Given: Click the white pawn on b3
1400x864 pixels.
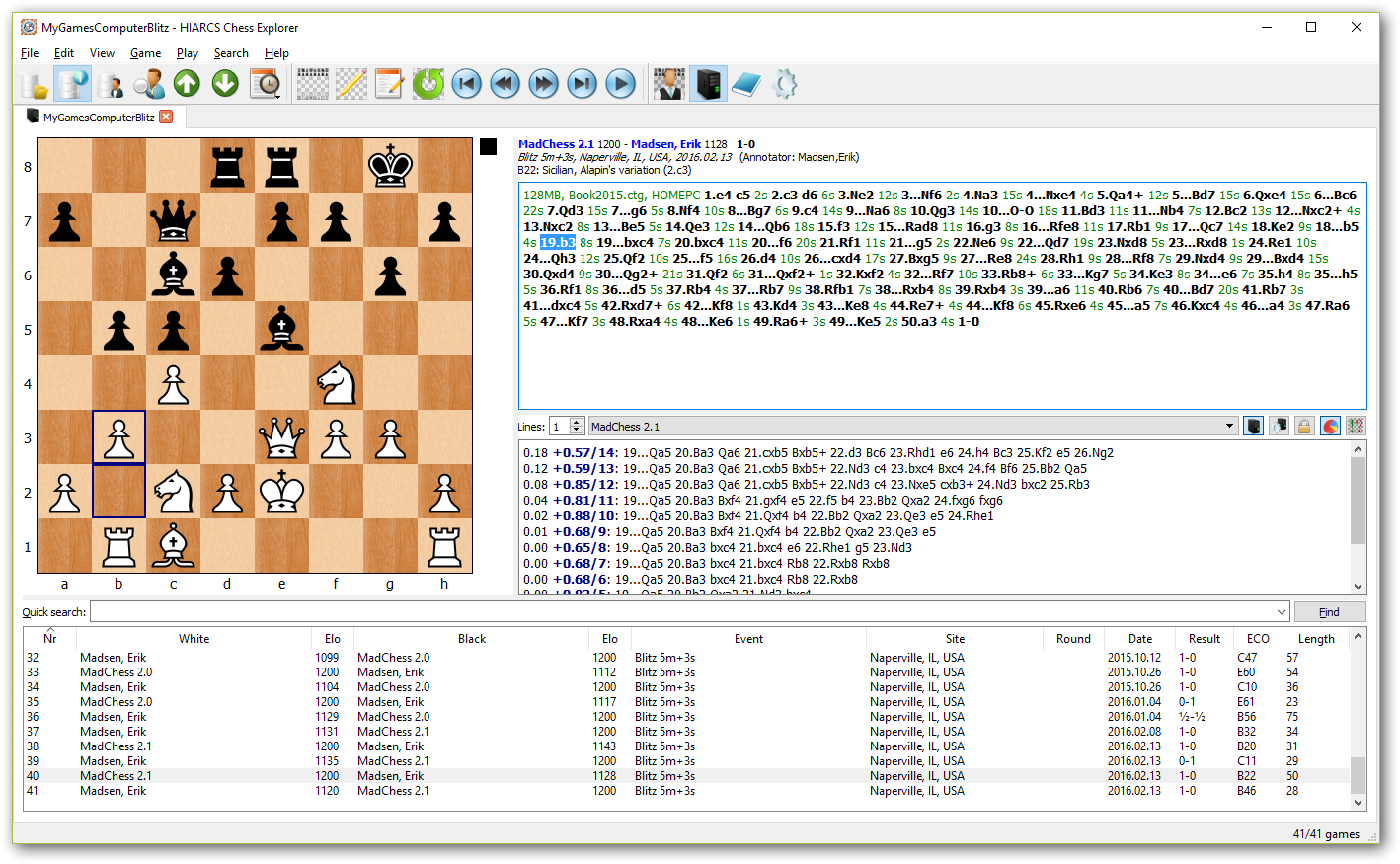Looking at the screenshot, I should point(118,437).
